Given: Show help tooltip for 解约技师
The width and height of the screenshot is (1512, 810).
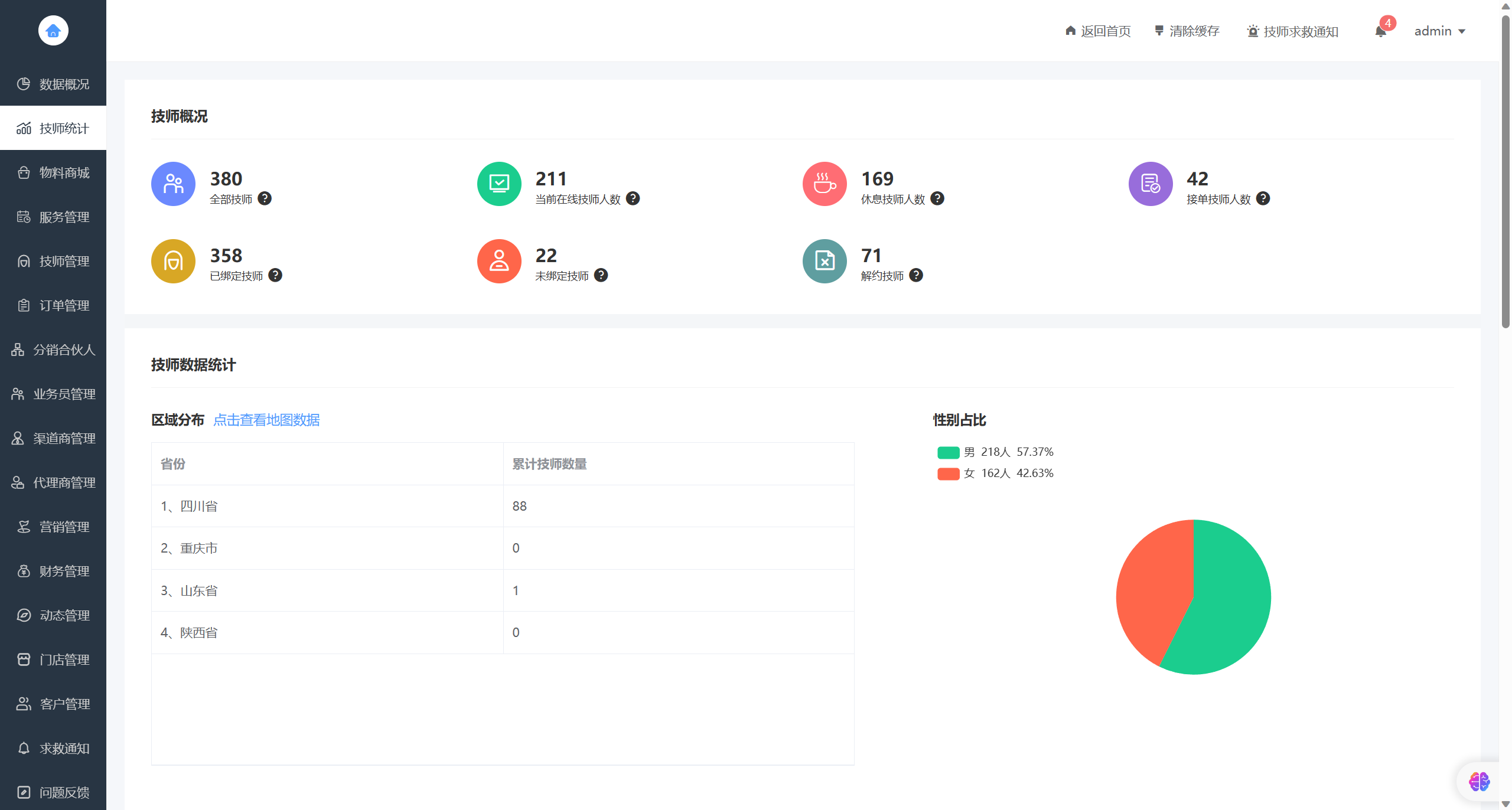Looking at the screenshot, I should [x=916, y=275].
